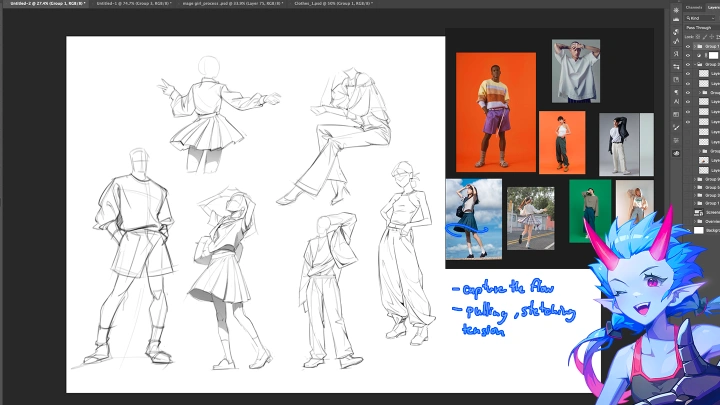Open the highlighted cloud Libraries panel icon

pos(676,153)
